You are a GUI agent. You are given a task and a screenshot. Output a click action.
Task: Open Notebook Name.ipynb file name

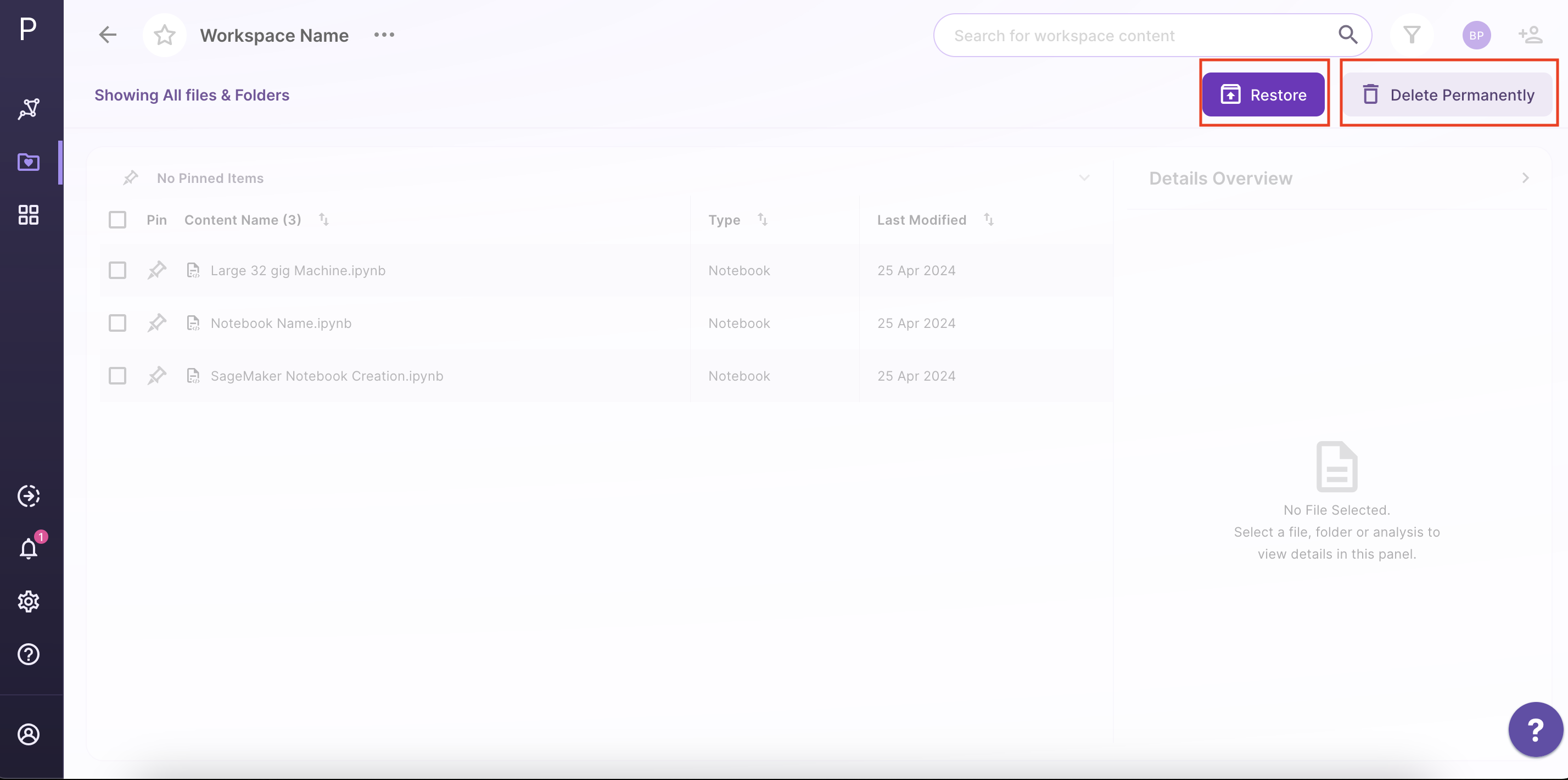click(x=281, y=324)
